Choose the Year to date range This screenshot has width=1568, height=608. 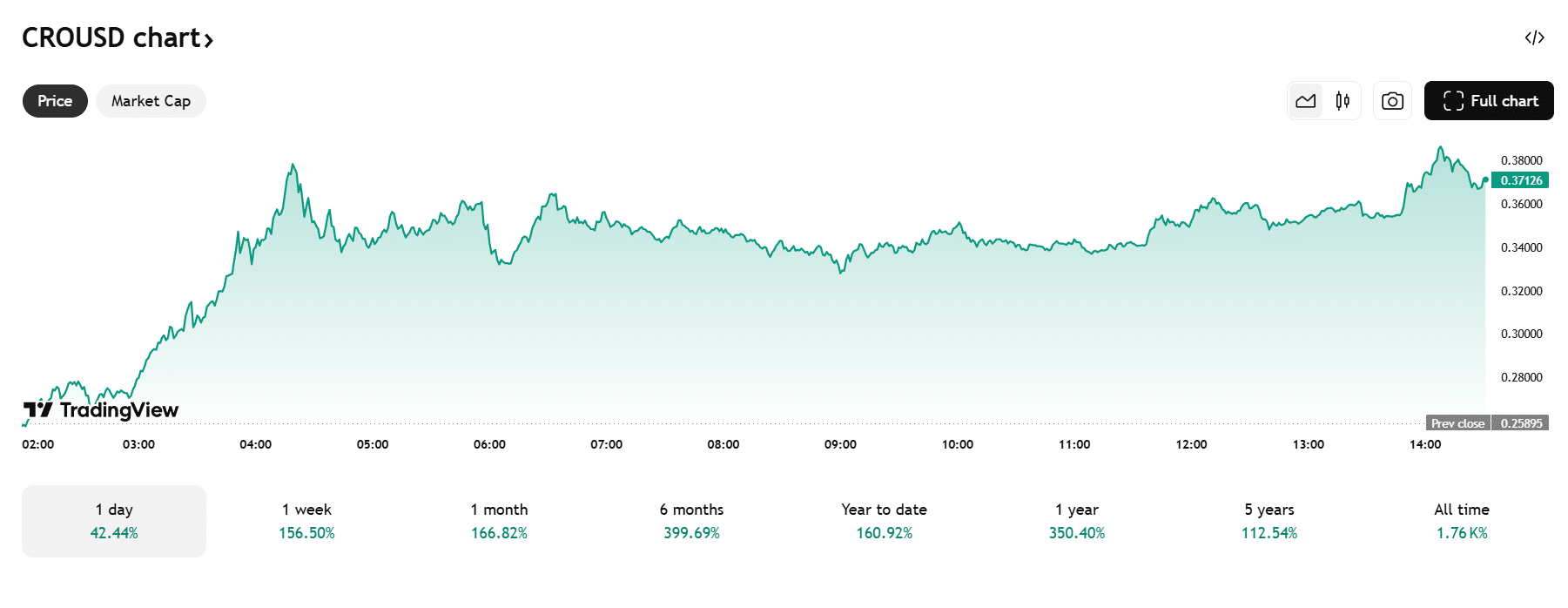[x=884, y=521]
